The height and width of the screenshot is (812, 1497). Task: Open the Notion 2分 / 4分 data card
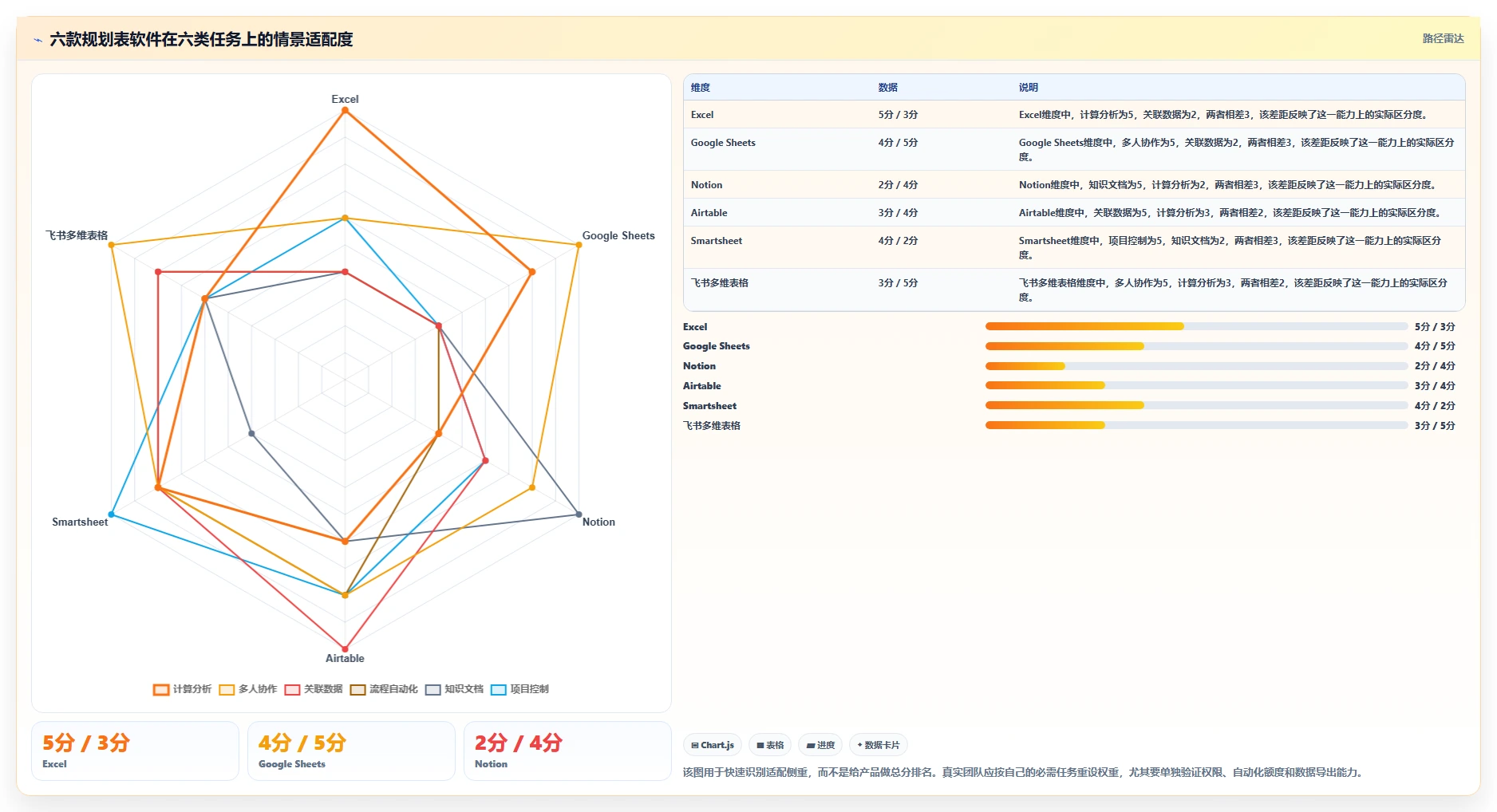pos(567,751)
